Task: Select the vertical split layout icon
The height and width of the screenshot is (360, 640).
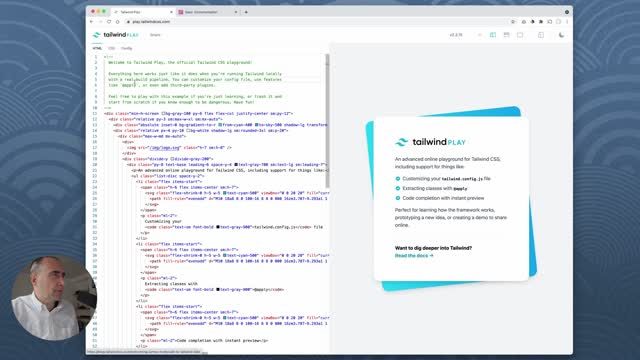Action: tap(493, 35)
